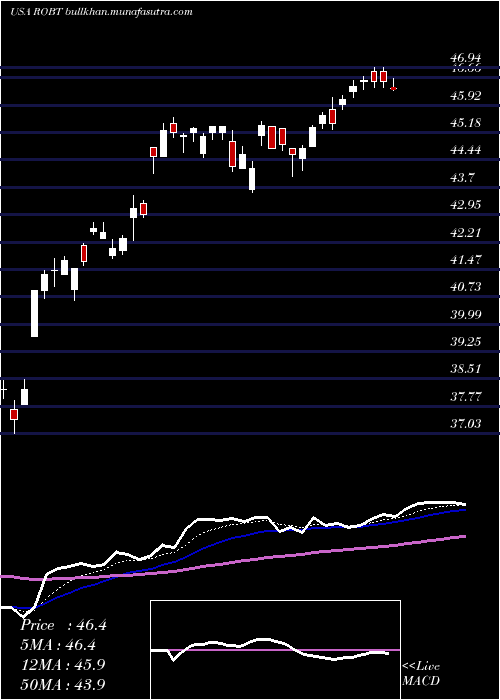Click the last small red candlestick on the right
This screenshot has height=700, width=500.
click(394, 88)
